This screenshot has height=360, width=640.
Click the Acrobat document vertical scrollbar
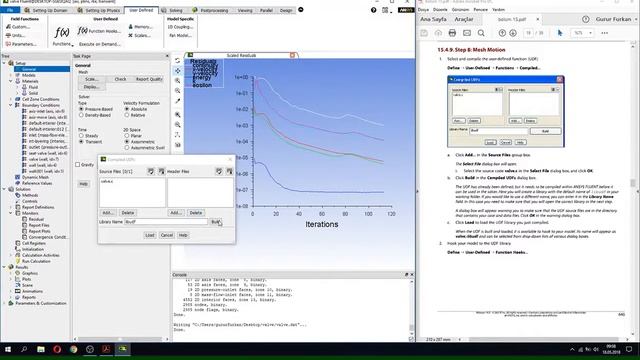pos(633,184)
